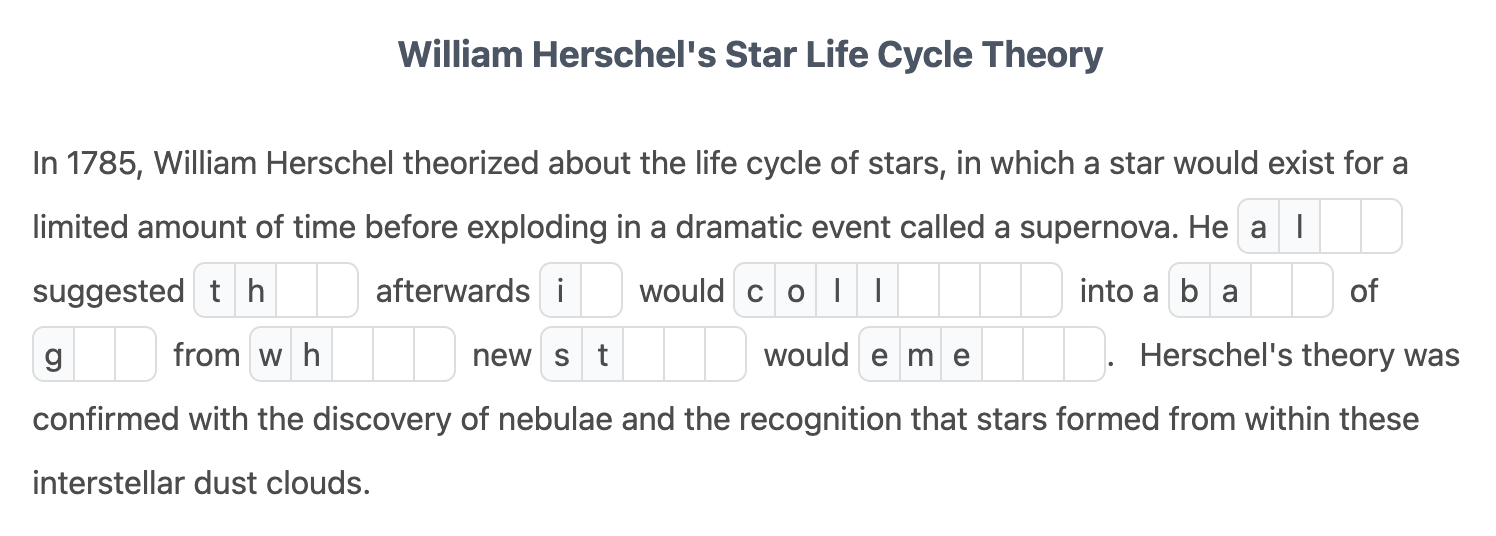Select the final box of the "coll" word
Screen dimensions: 1496x536
[x=1041, y=291]
